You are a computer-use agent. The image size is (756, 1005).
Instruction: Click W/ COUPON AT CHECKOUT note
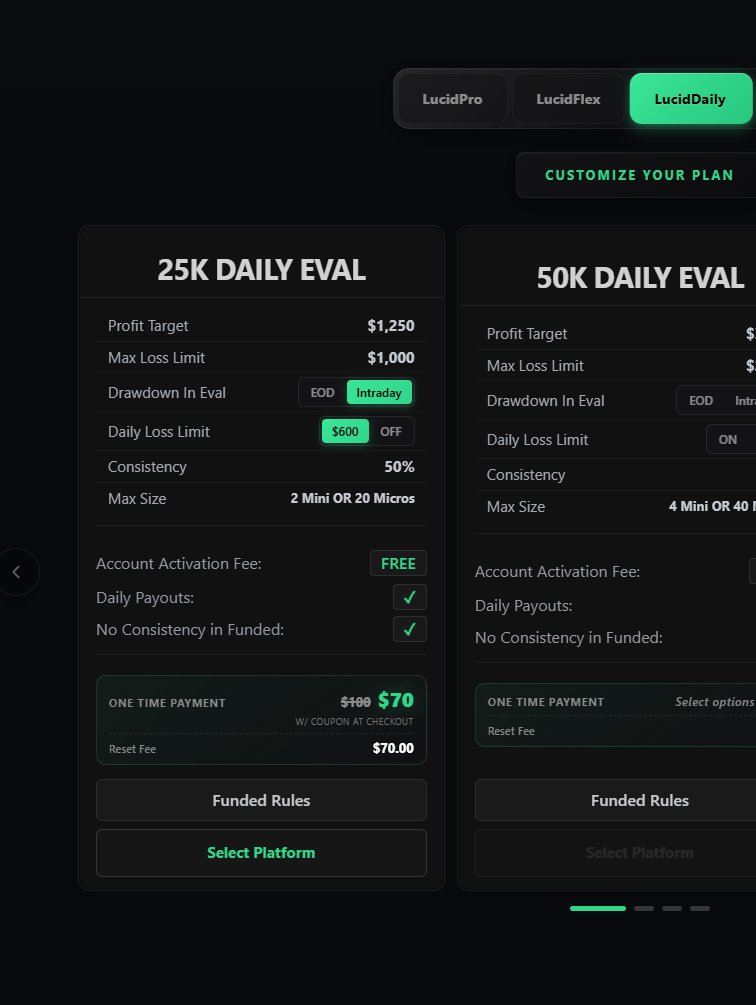tap(354, 722)
